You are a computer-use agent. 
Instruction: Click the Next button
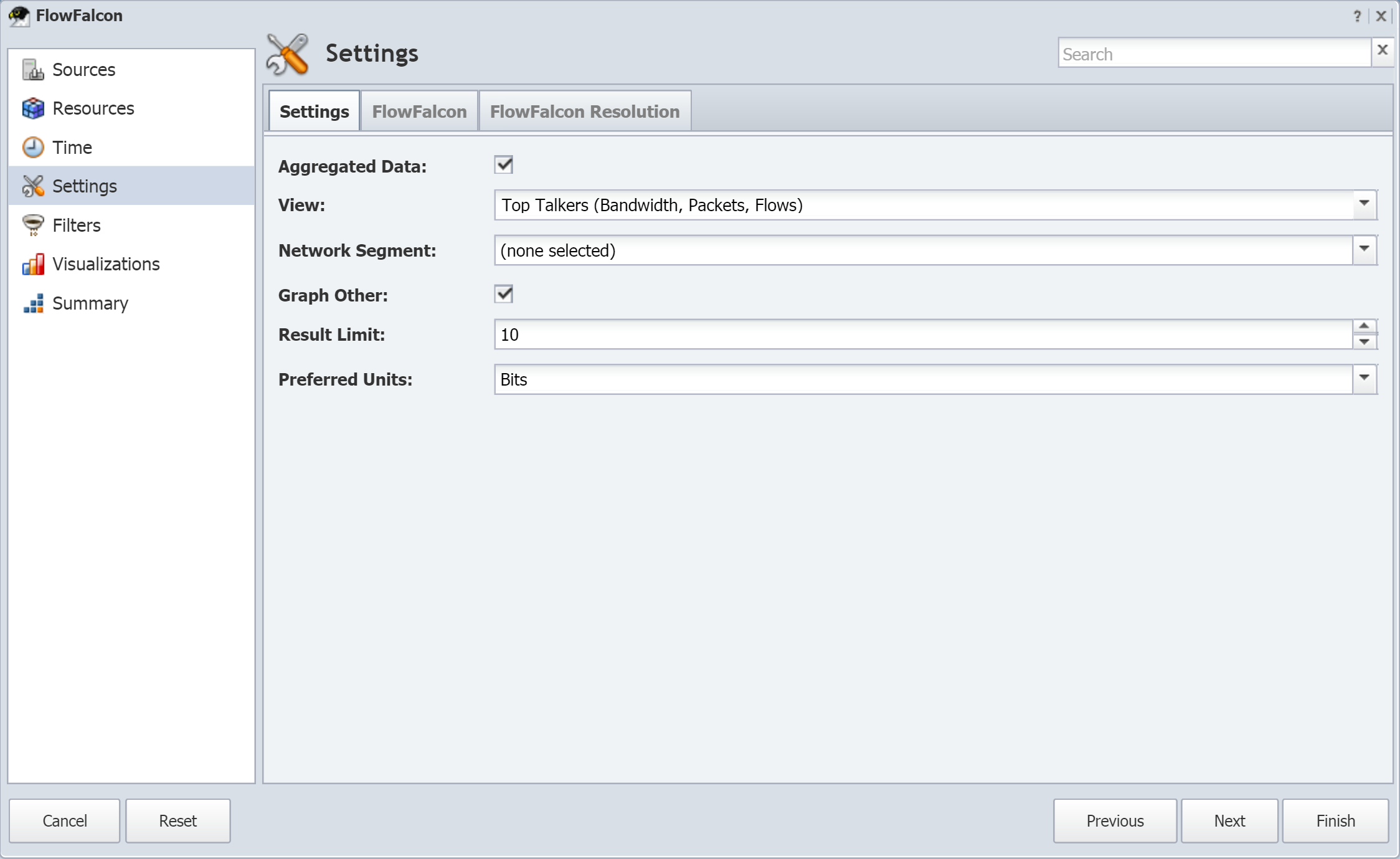[1229, 821]
